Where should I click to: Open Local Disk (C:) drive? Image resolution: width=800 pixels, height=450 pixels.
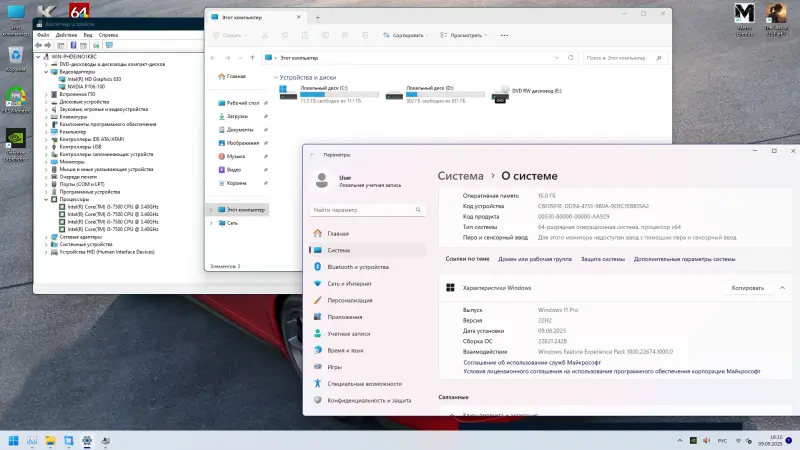[x=329, y=94]
